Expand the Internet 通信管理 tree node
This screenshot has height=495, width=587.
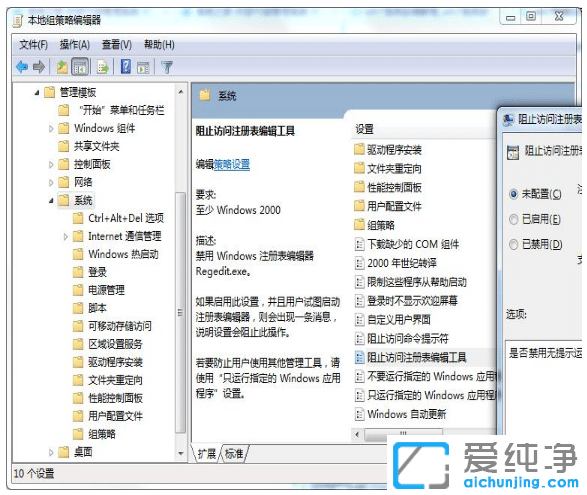tap(65, 237)
